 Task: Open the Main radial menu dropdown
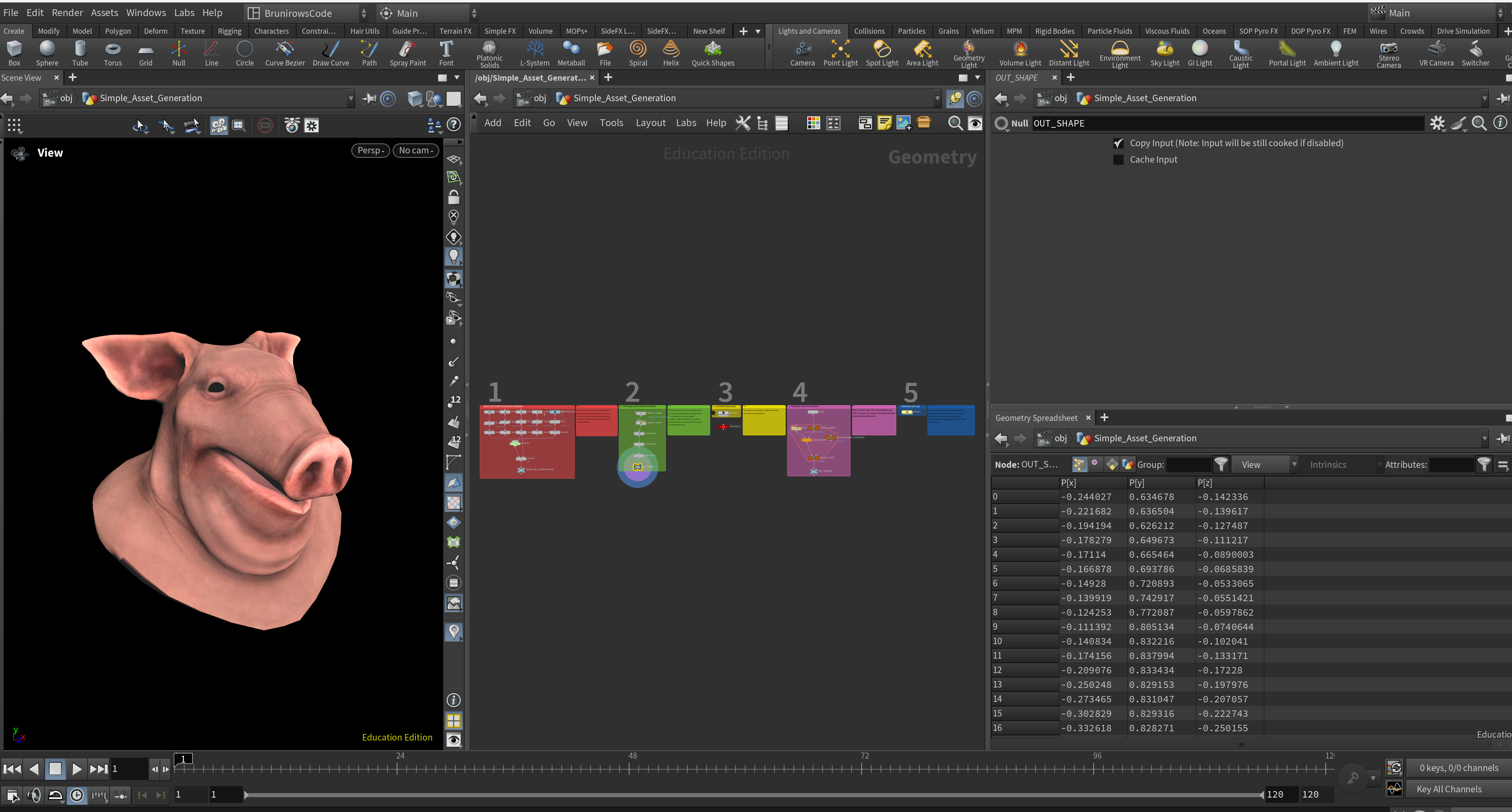click(427, 13)
